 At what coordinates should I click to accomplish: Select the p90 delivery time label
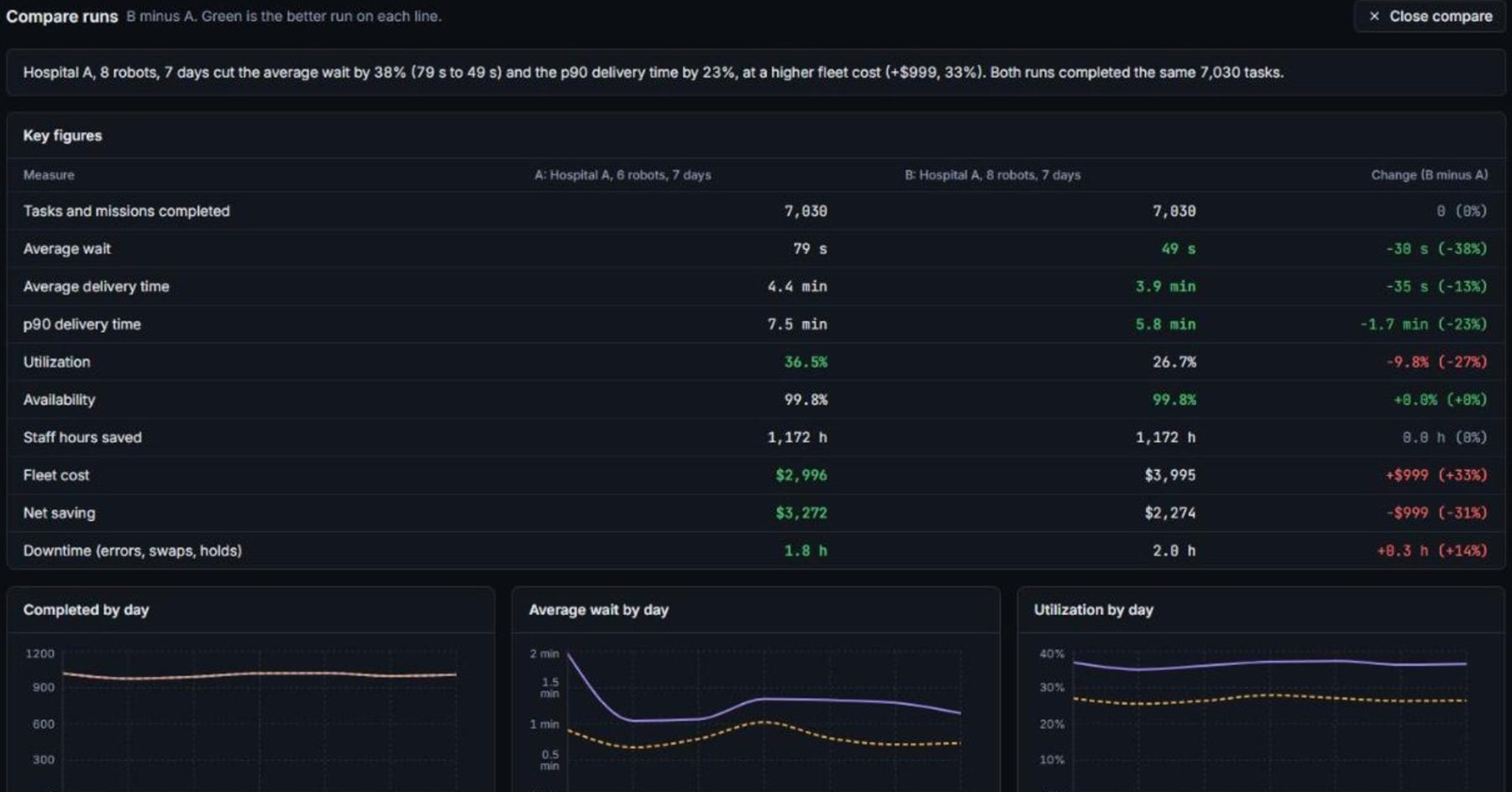[x=81, y=324]
